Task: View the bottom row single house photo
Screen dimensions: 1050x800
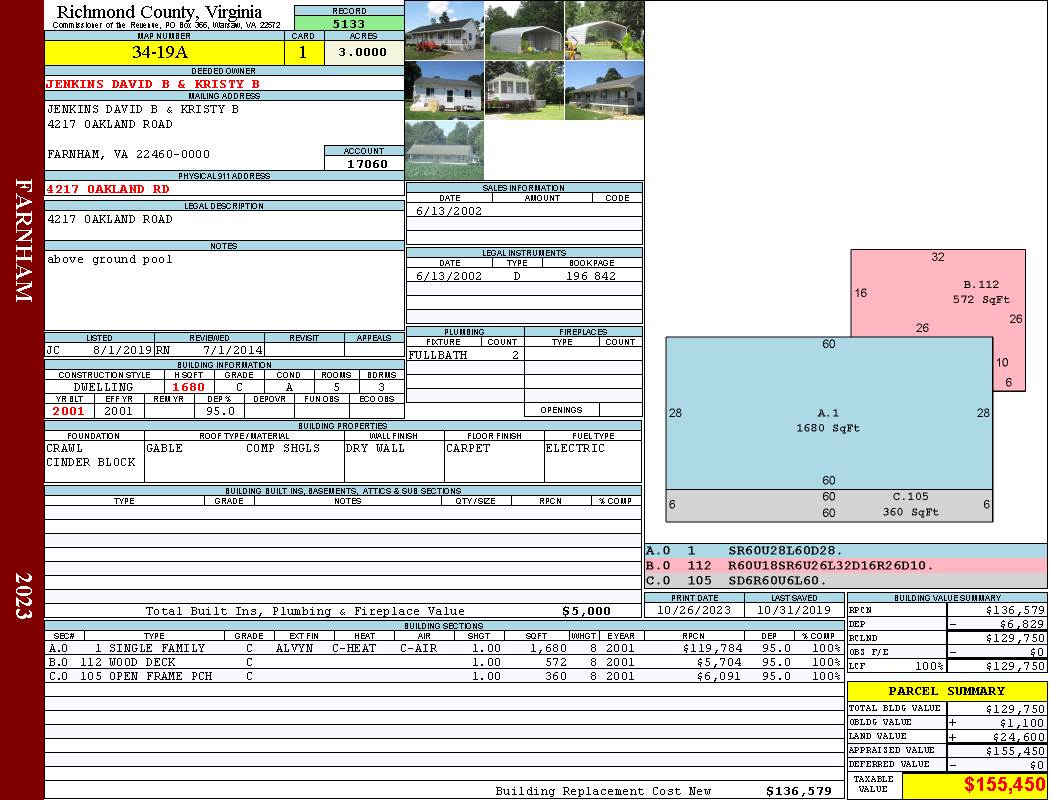Action: pos(445,150)
